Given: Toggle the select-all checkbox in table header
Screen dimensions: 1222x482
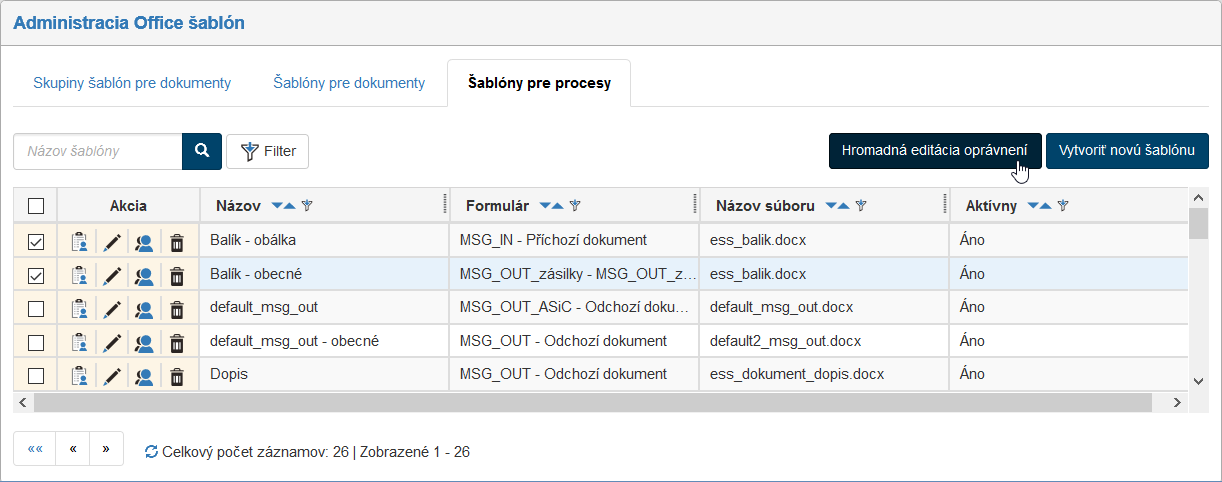Looking at the screenshot, I should (x=36, y=206).
